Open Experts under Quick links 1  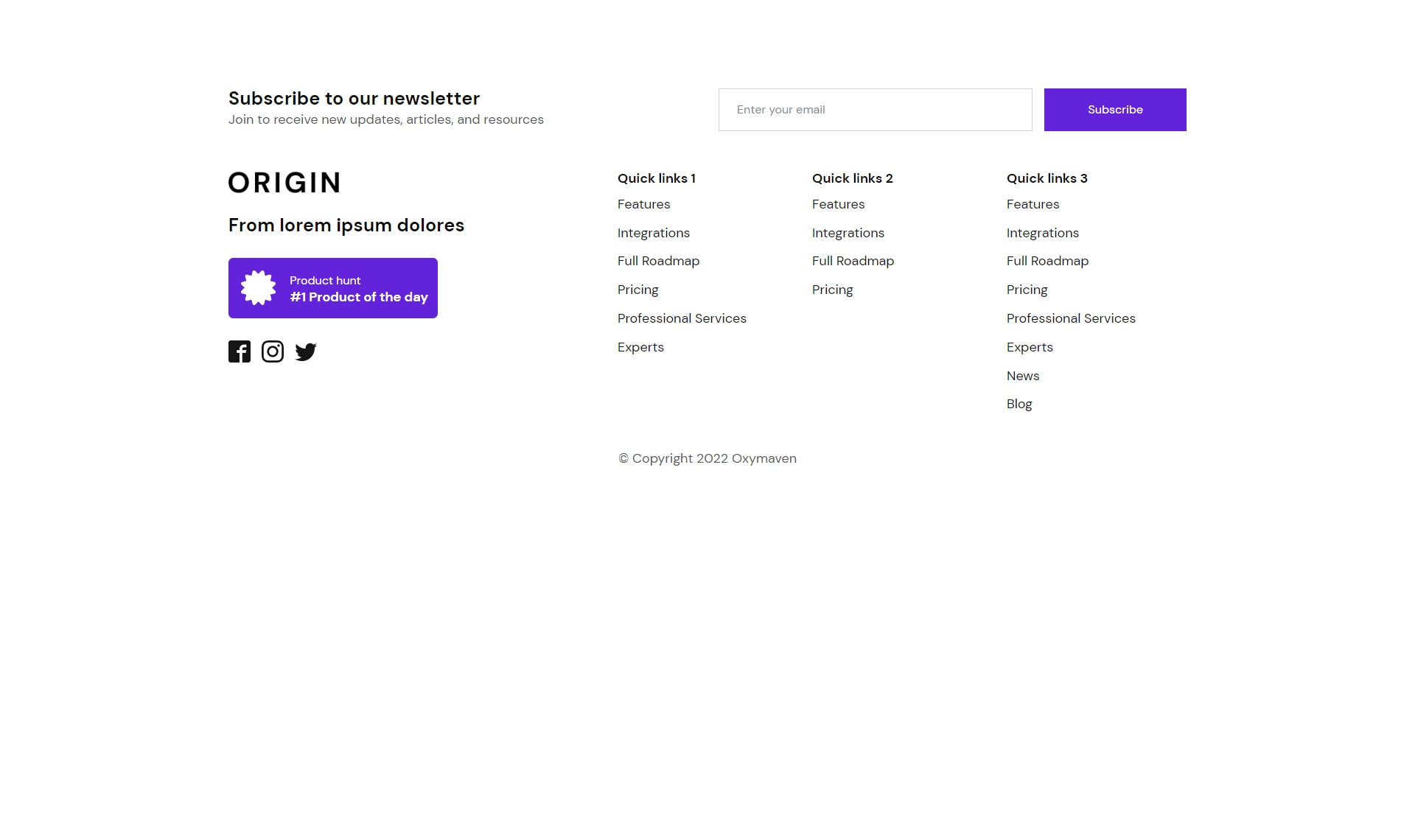pos(641,347)
